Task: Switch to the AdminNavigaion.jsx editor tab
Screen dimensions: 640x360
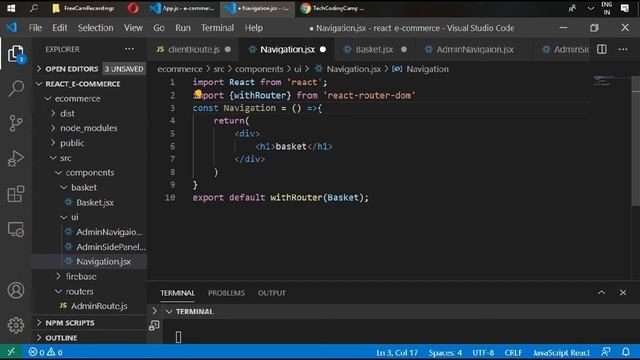Action: (x=475, y=49)
